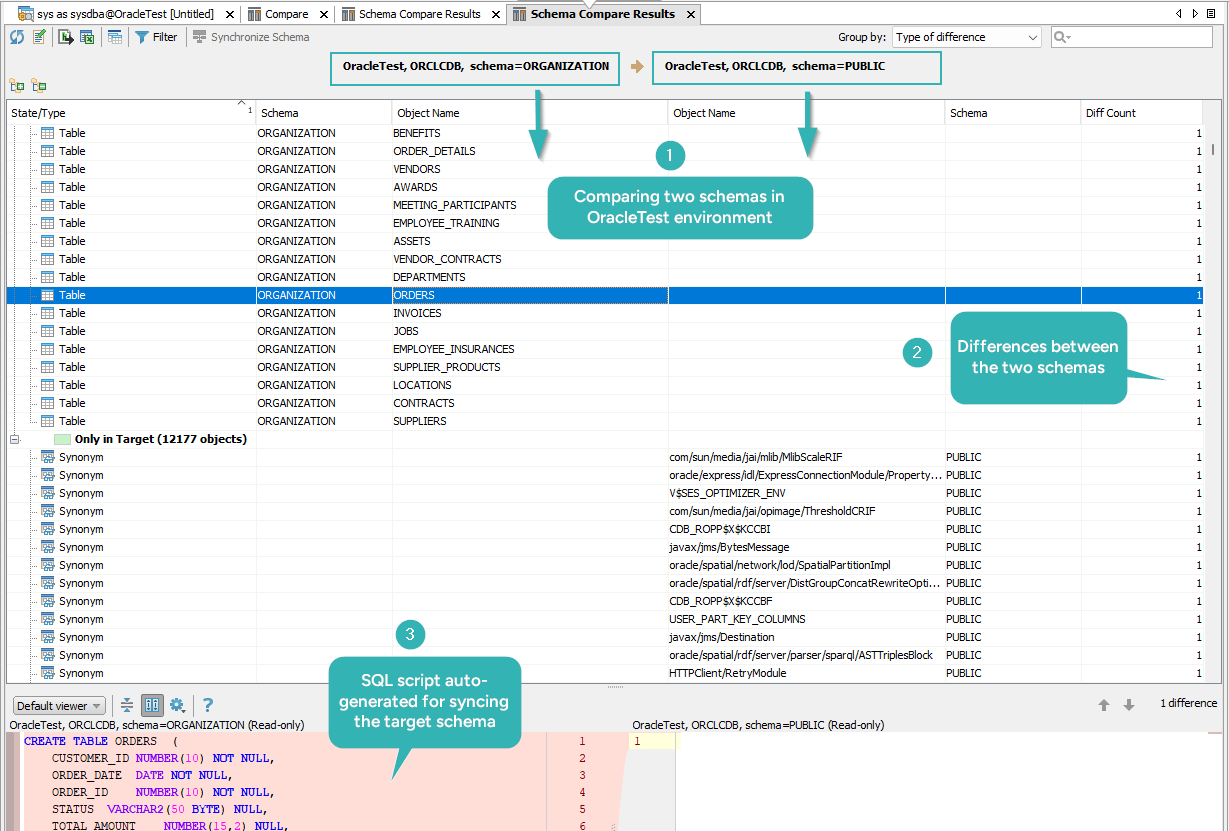Click the tab scroll left arrow
Viewport: 1229px width, 831px height.
(1181, 14)
